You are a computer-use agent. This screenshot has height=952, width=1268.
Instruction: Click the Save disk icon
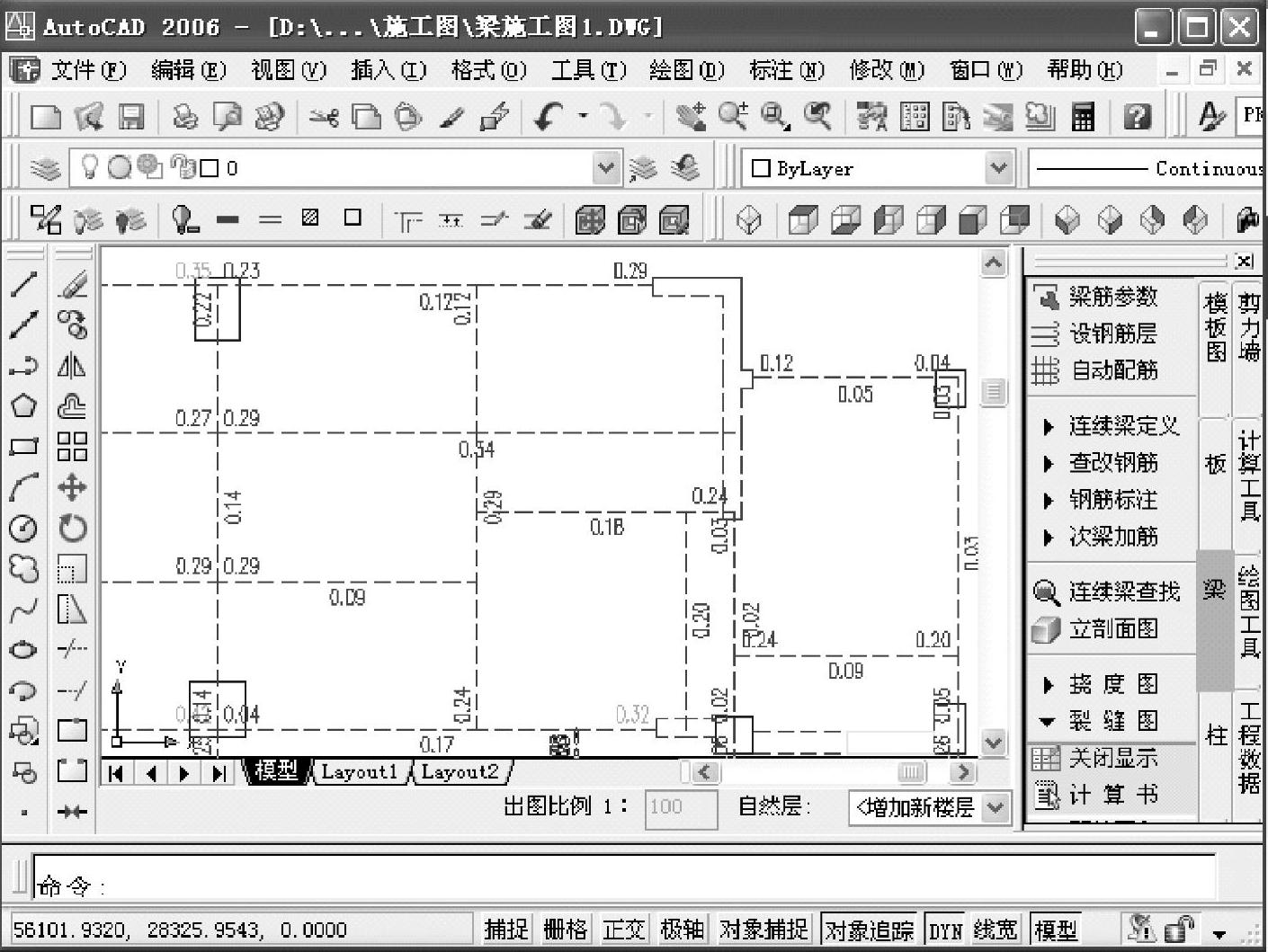pyautogui.click(x=131, y=116)
